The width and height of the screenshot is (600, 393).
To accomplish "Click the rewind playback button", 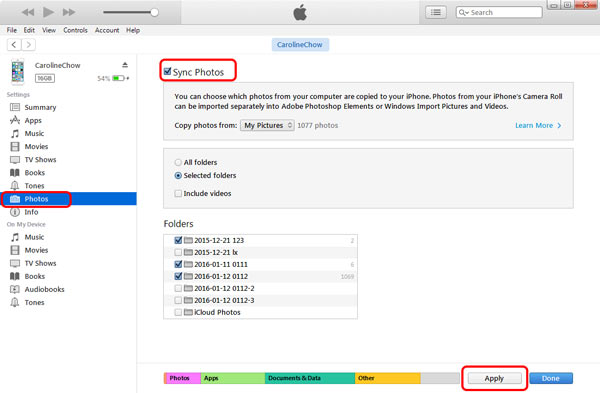I will [x=28, y=12].
